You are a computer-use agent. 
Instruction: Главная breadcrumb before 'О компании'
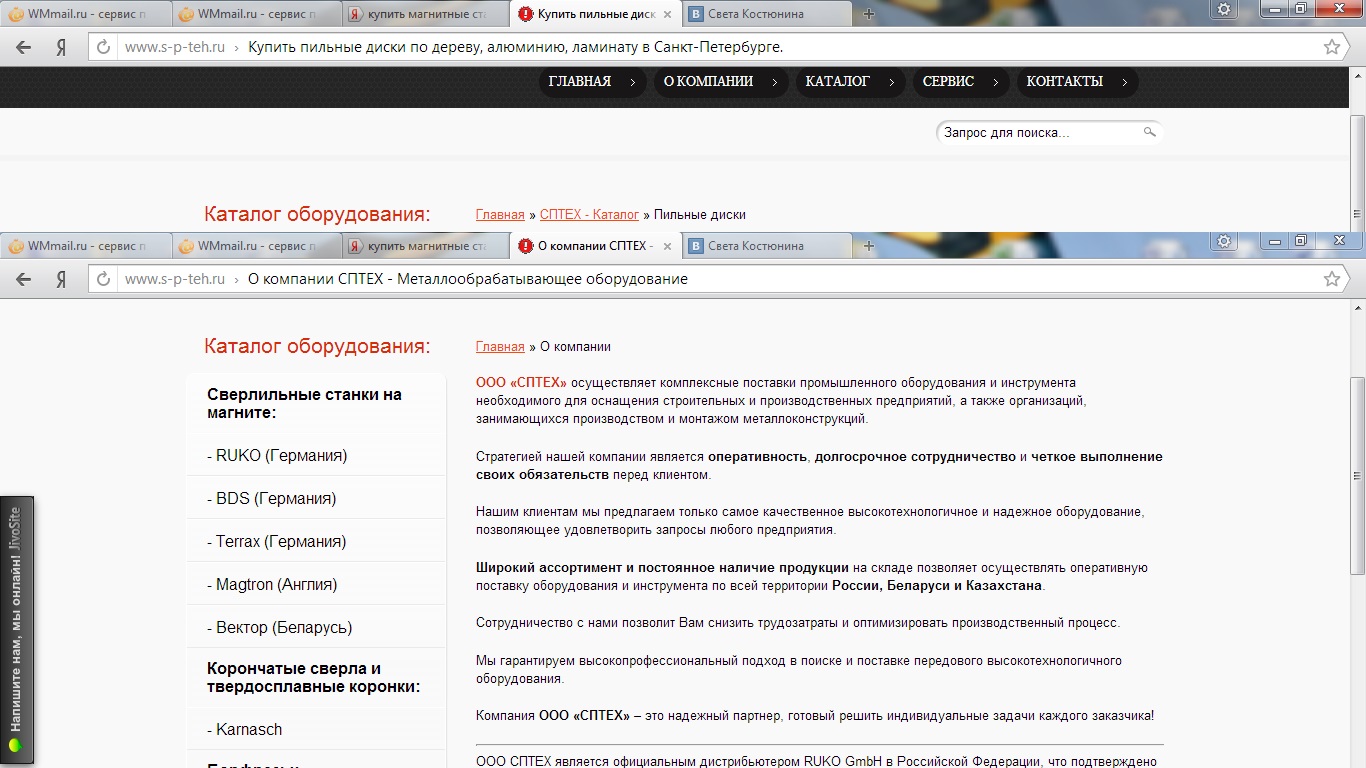click(500, 347)
